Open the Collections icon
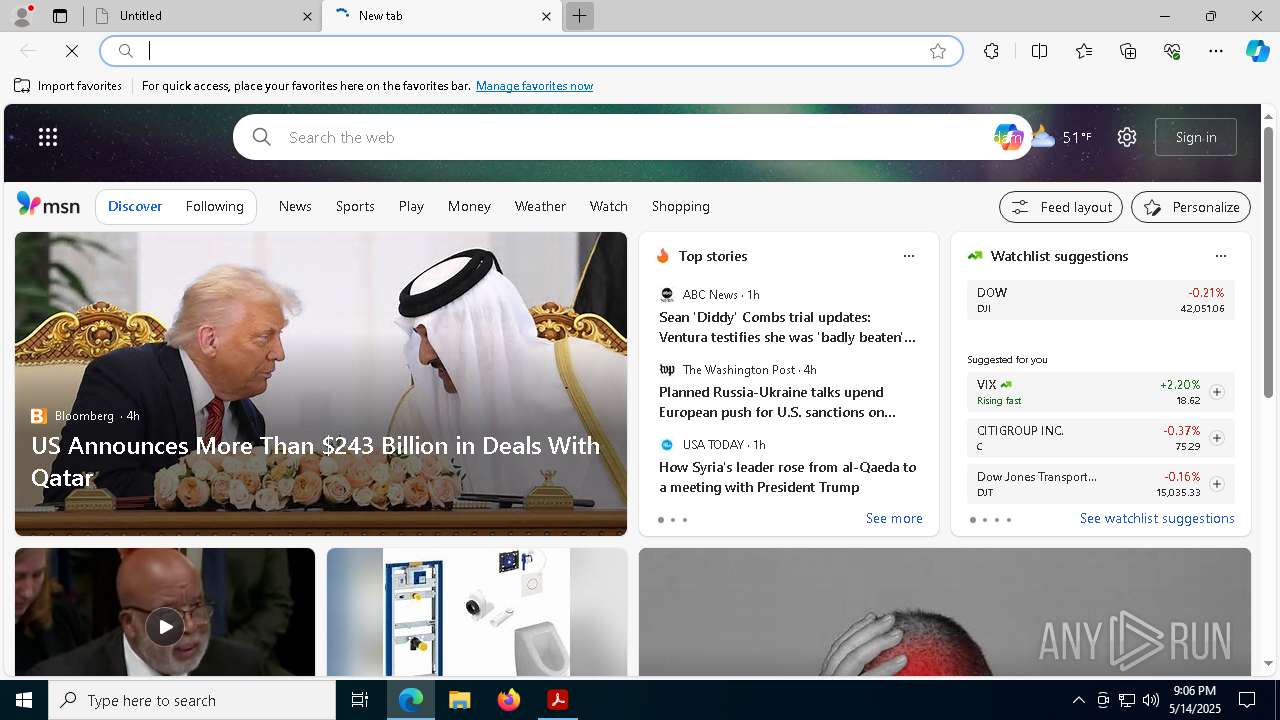The height and width of the screenshot is (720, 1280). pos(1128,51)
